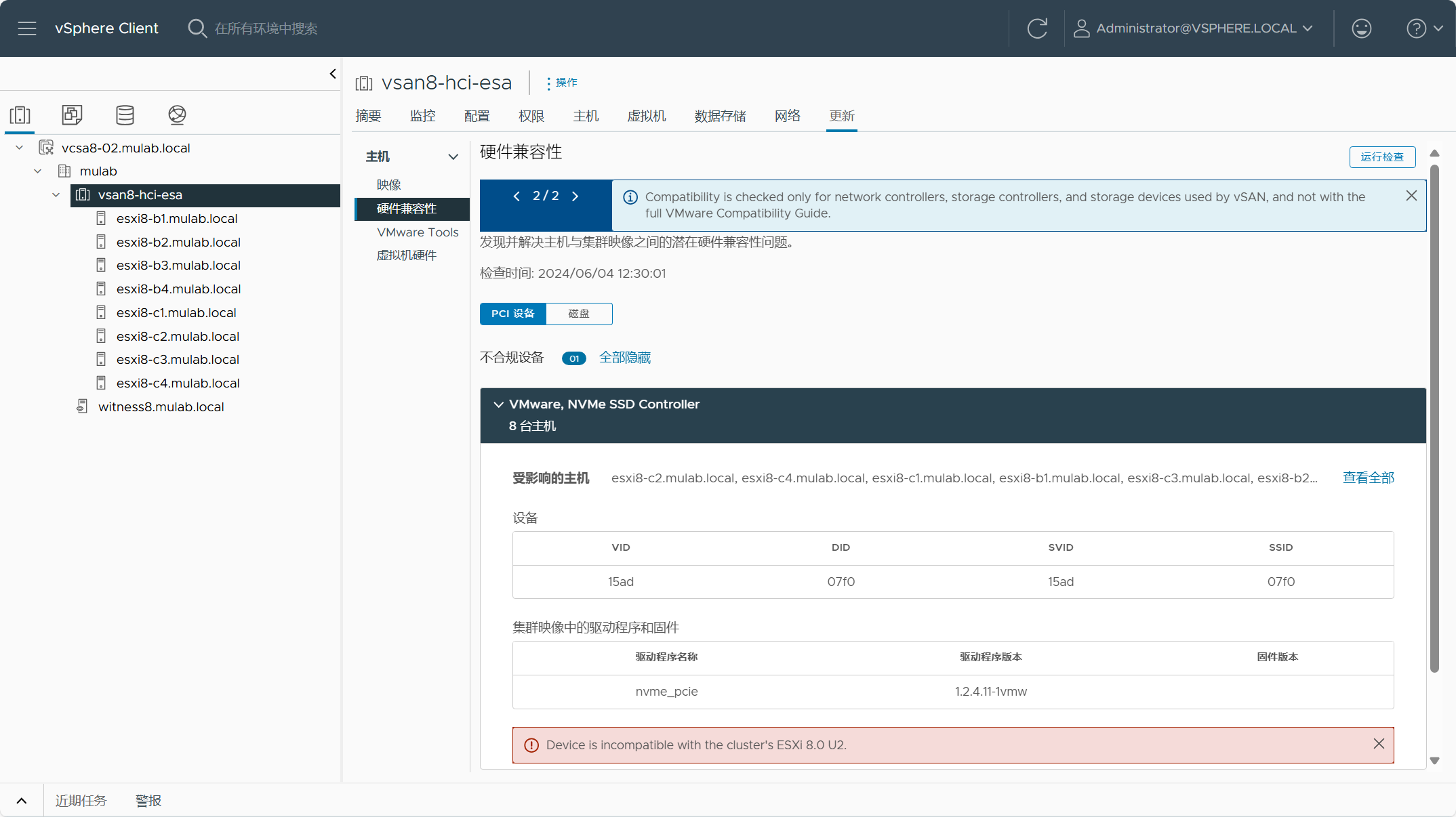Switch to Storage inventory view

click(125, 114)
